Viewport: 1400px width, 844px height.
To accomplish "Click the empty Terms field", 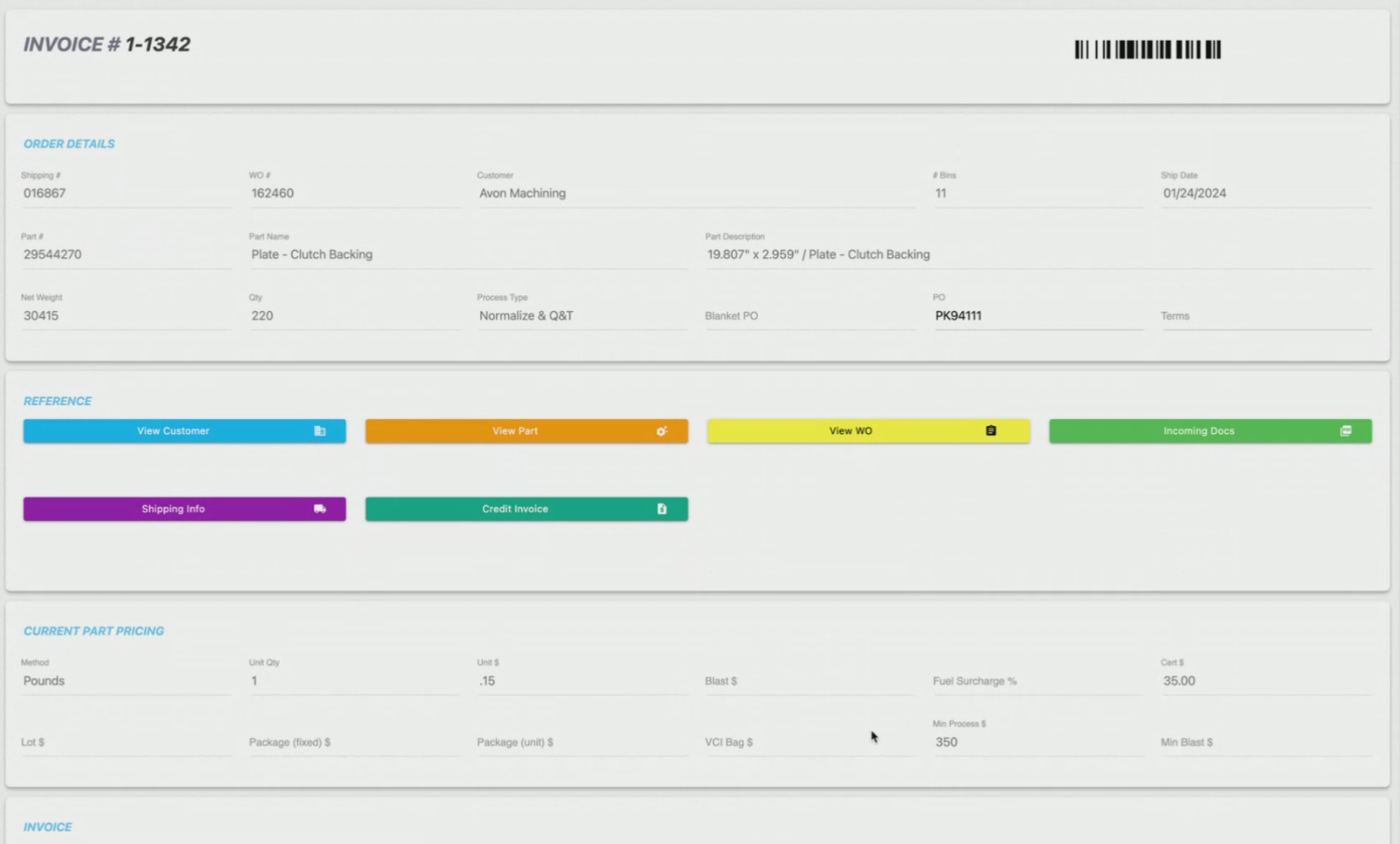I will pos(1267,316).
